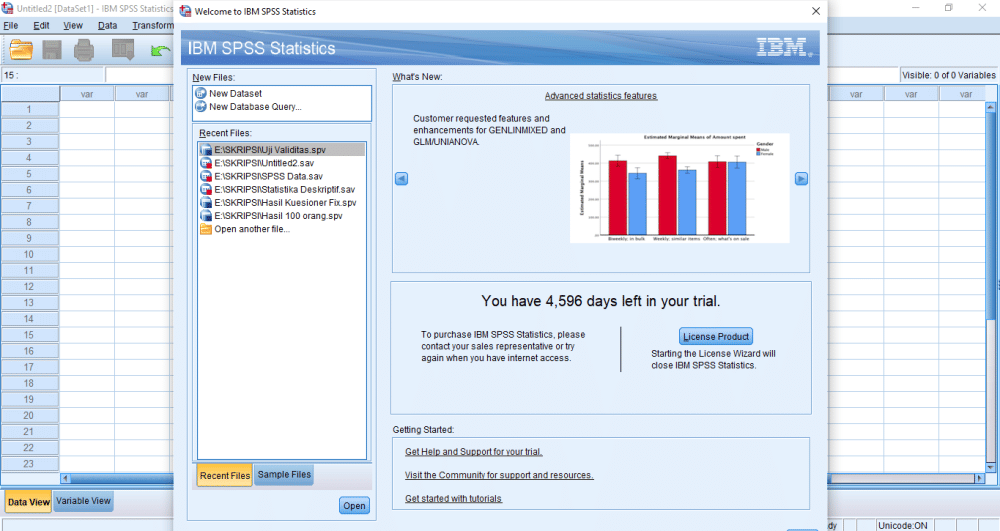Select New Dataset in New Files
This screenshot has height=531, width=1000.
pos(235,93)
